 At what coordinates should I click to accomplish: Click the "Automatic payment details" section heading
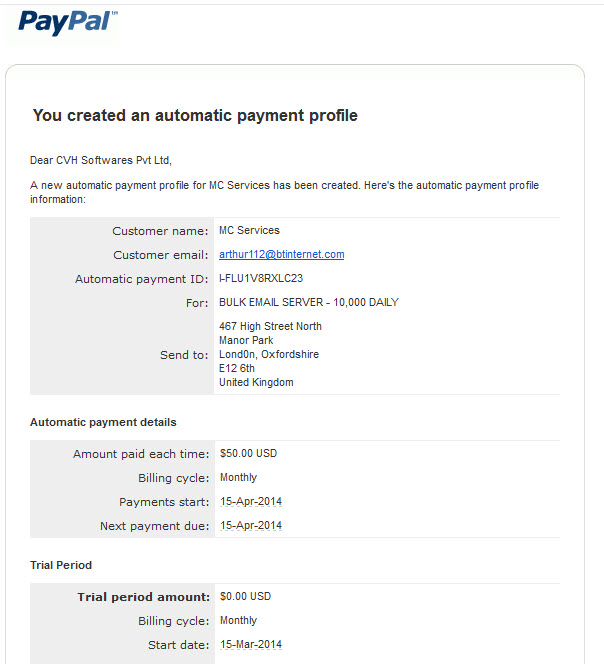103,422
